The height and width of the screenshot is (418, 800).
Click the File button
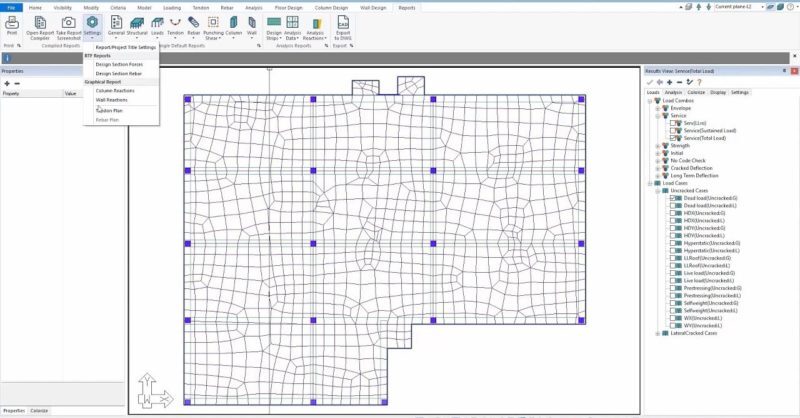[x=11, y=7]
